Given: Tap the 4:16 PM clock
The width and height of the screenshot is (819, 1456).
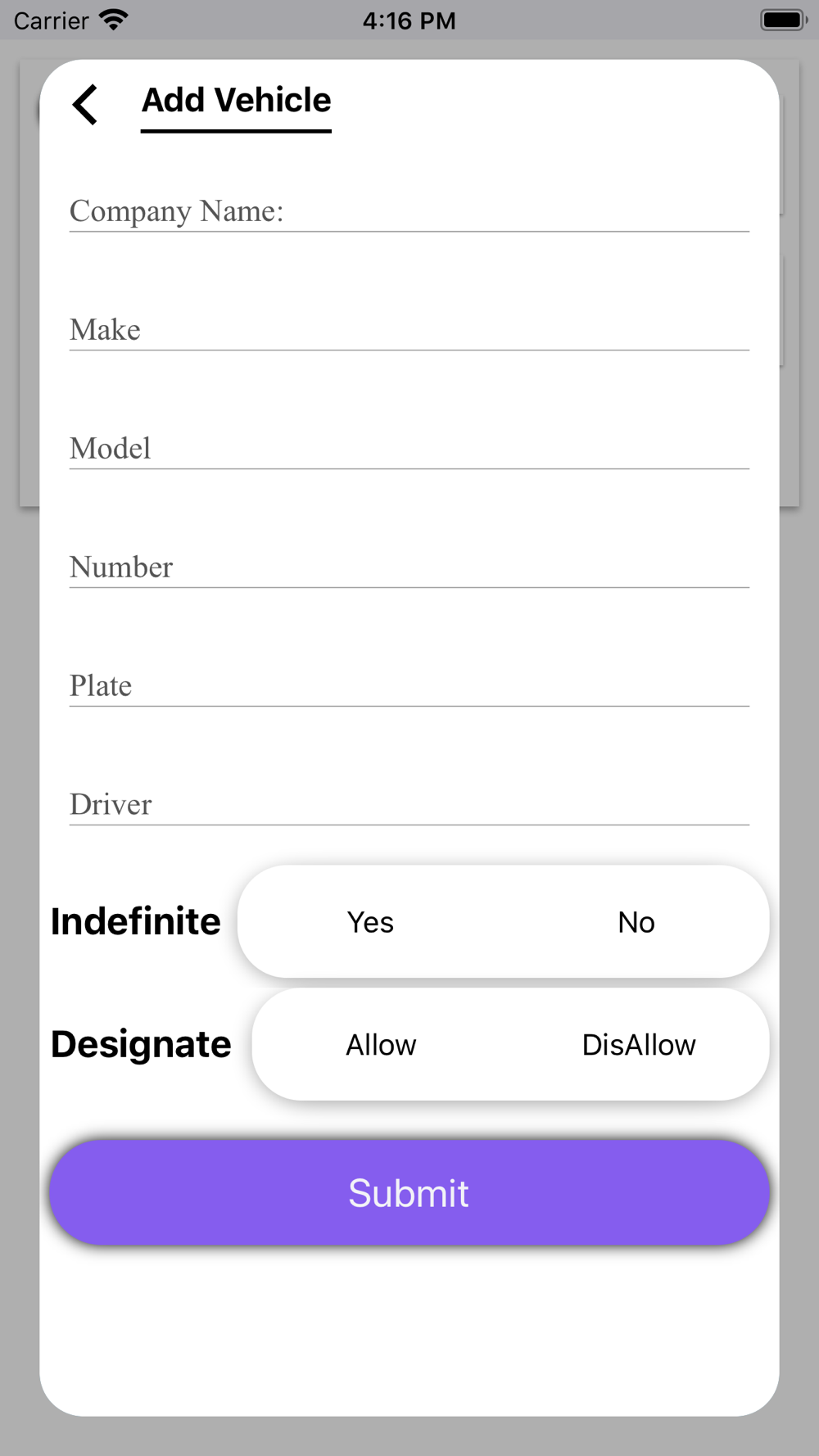Looking at the screenshot, I should click(409, 20).
